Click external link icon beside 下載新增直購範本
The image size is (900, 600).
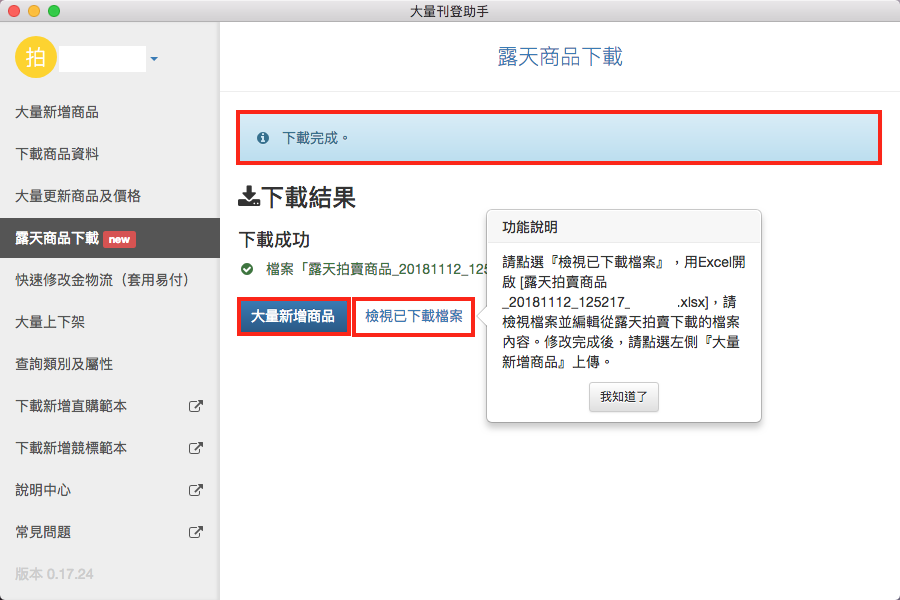(197, 406)
